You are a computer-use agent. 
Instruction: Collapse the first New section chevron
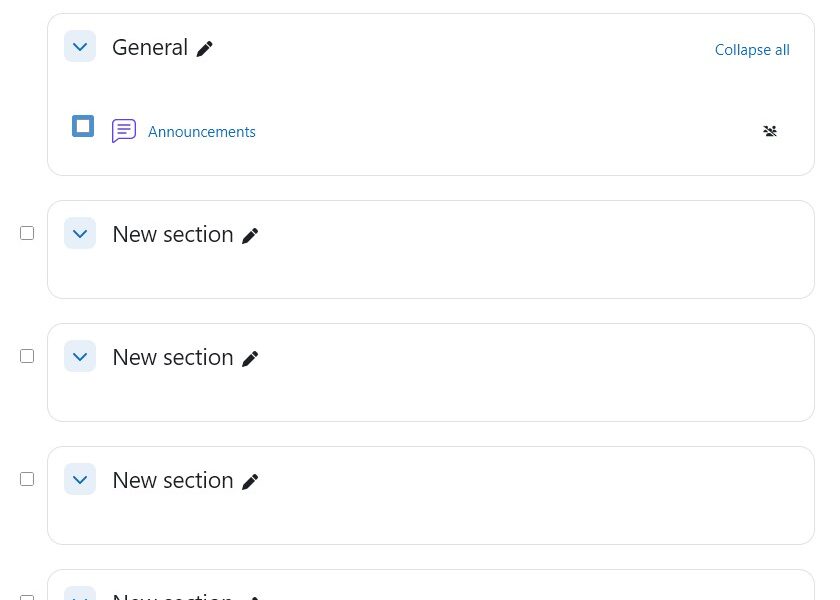[x=80, y=234]
